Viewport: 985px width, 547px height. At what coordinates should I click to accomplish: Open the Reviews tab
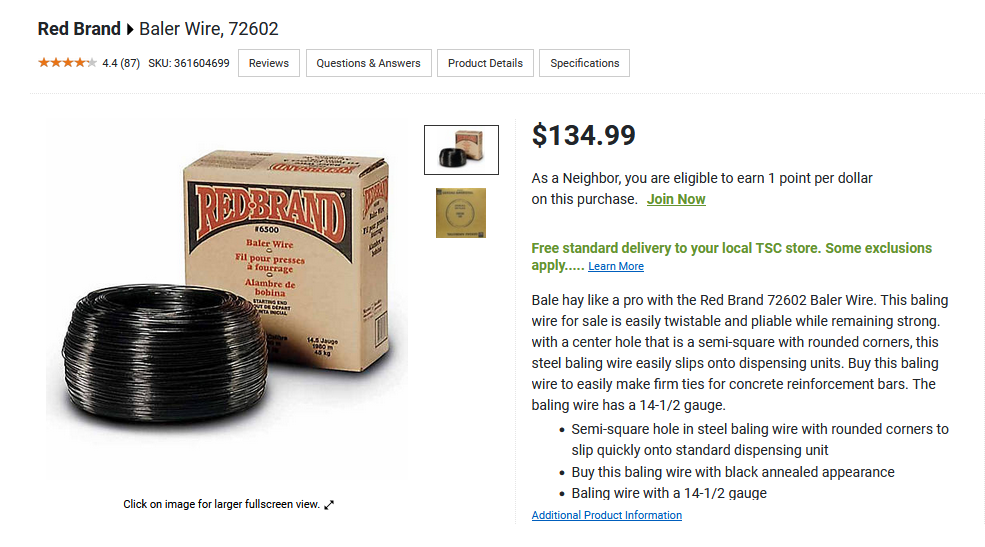coord(269,63)
